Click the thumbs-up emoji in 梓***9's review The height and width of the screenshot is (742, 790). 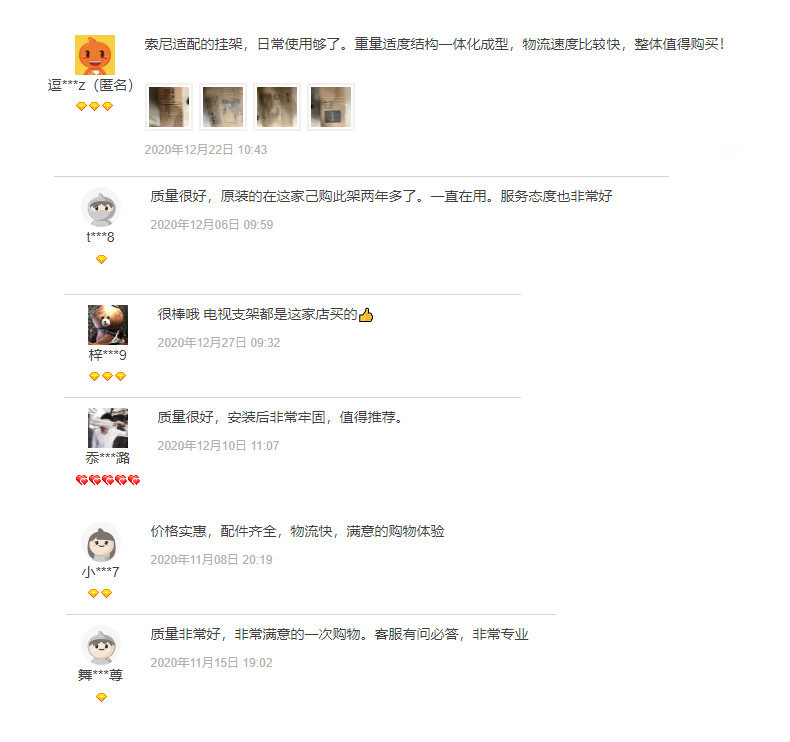[x=366, y=315]
